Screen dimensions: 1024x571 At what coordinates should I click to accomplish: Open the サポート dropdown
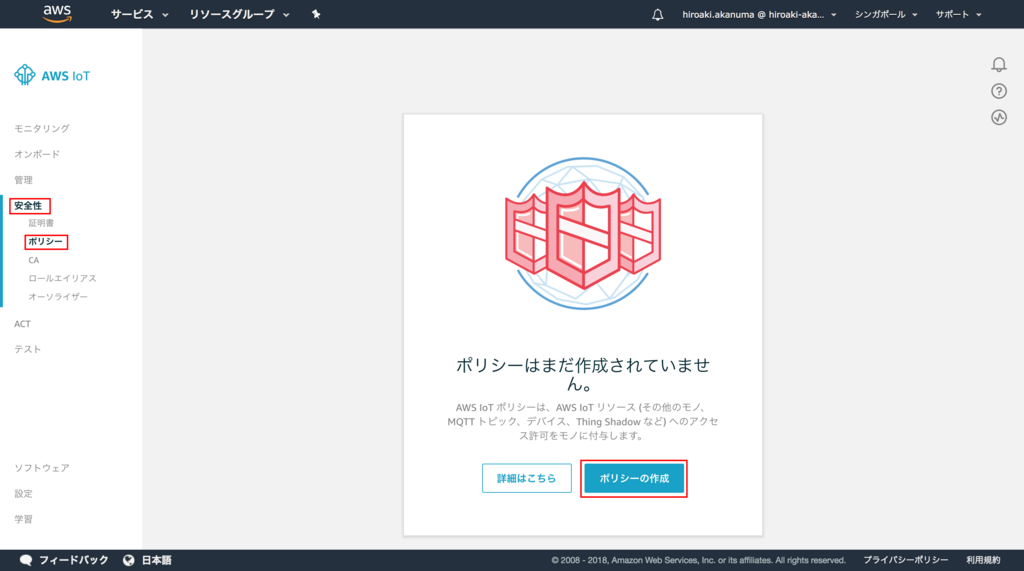point(958,14)
